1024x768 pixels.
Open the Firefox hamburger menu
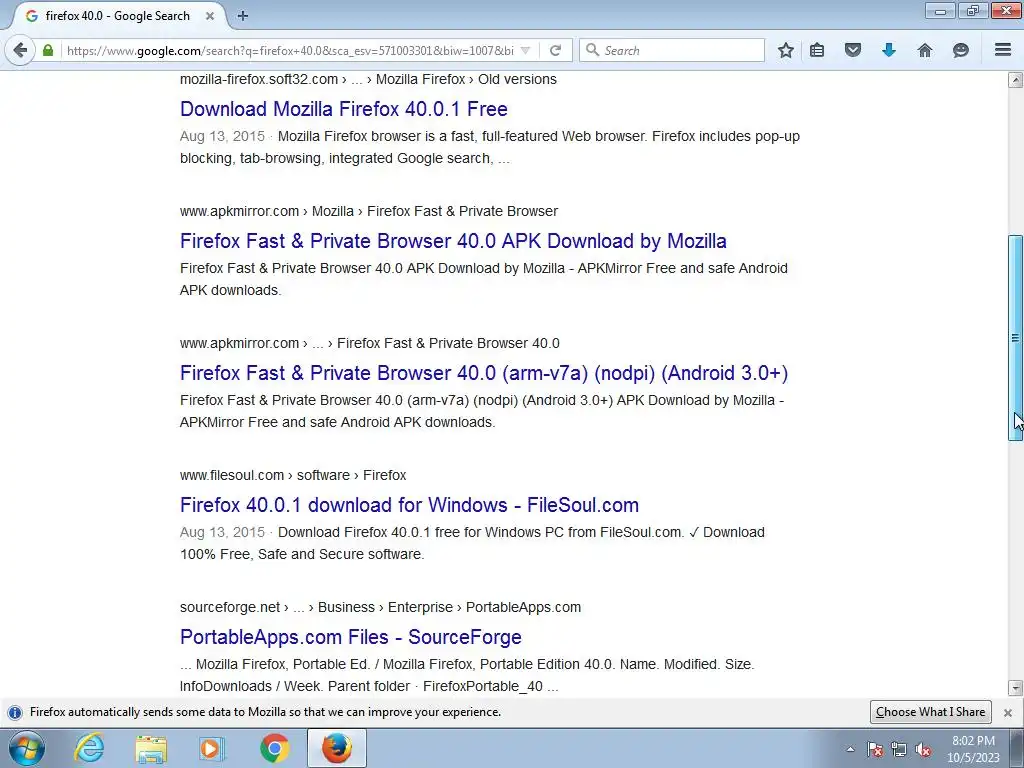1003,50
